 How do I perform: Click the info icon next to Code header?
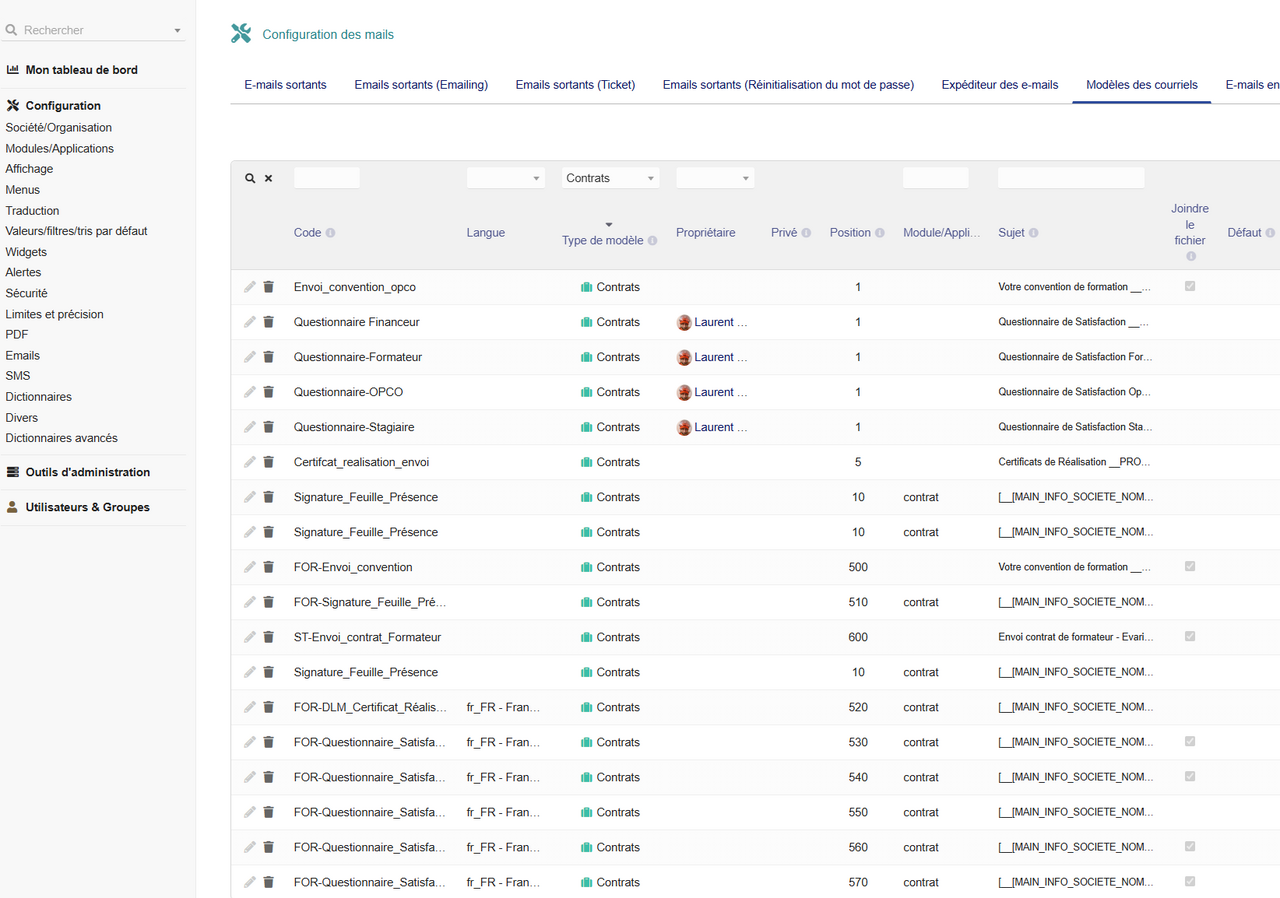pos(330,233)
